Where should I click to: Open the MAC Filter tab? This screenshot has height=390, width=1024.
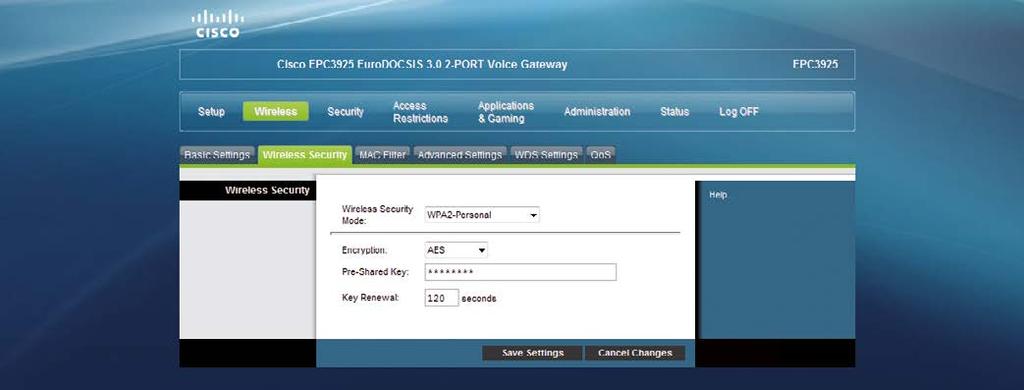click(382, 155)
